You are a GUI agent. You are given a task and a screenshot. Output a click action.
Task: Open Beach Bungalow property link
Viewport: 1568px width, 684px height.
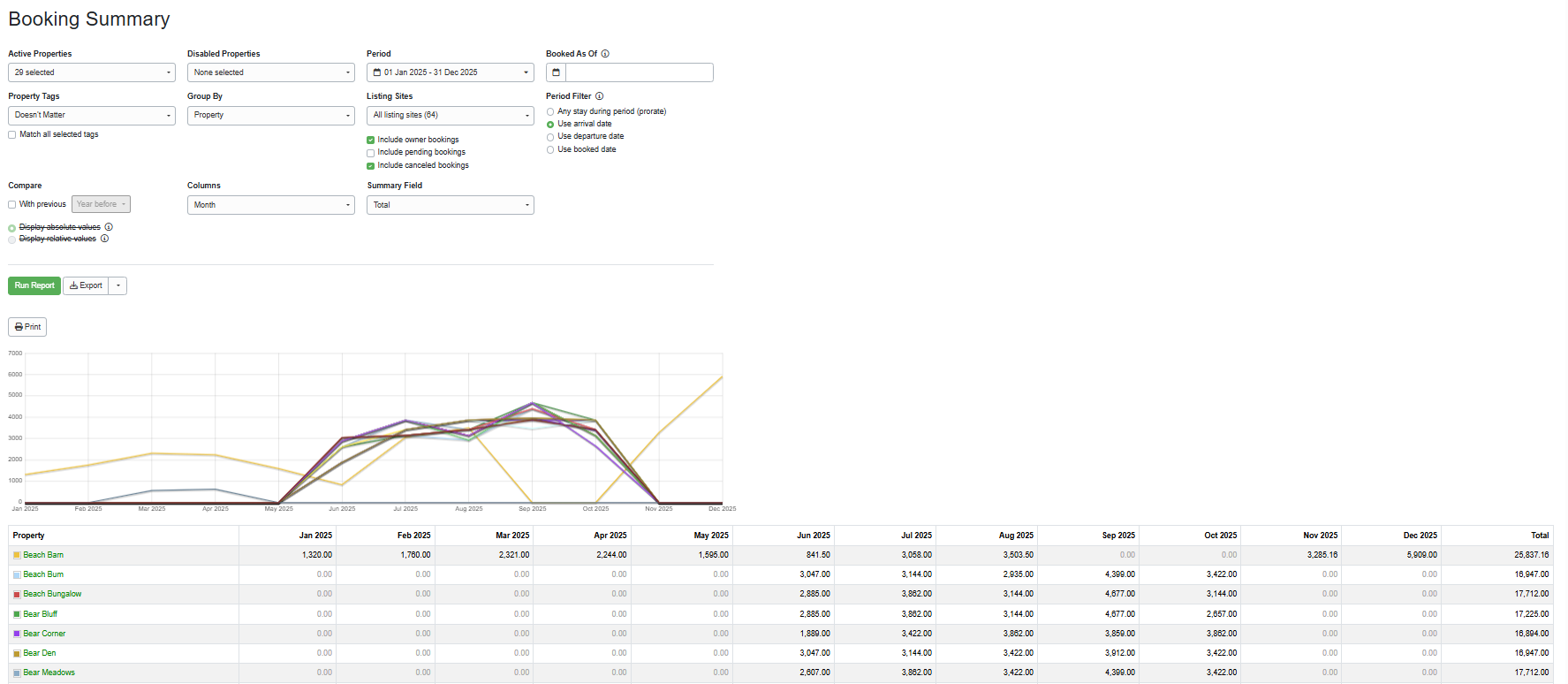[x=52, y=594]
